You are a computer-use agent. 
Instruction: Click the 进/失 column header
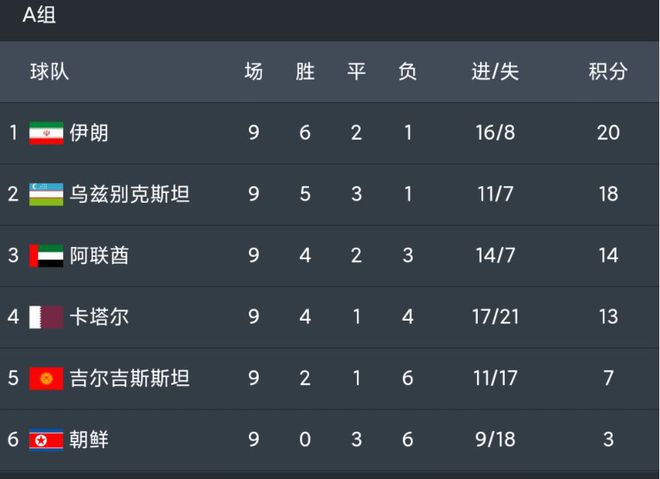(495, 72)
